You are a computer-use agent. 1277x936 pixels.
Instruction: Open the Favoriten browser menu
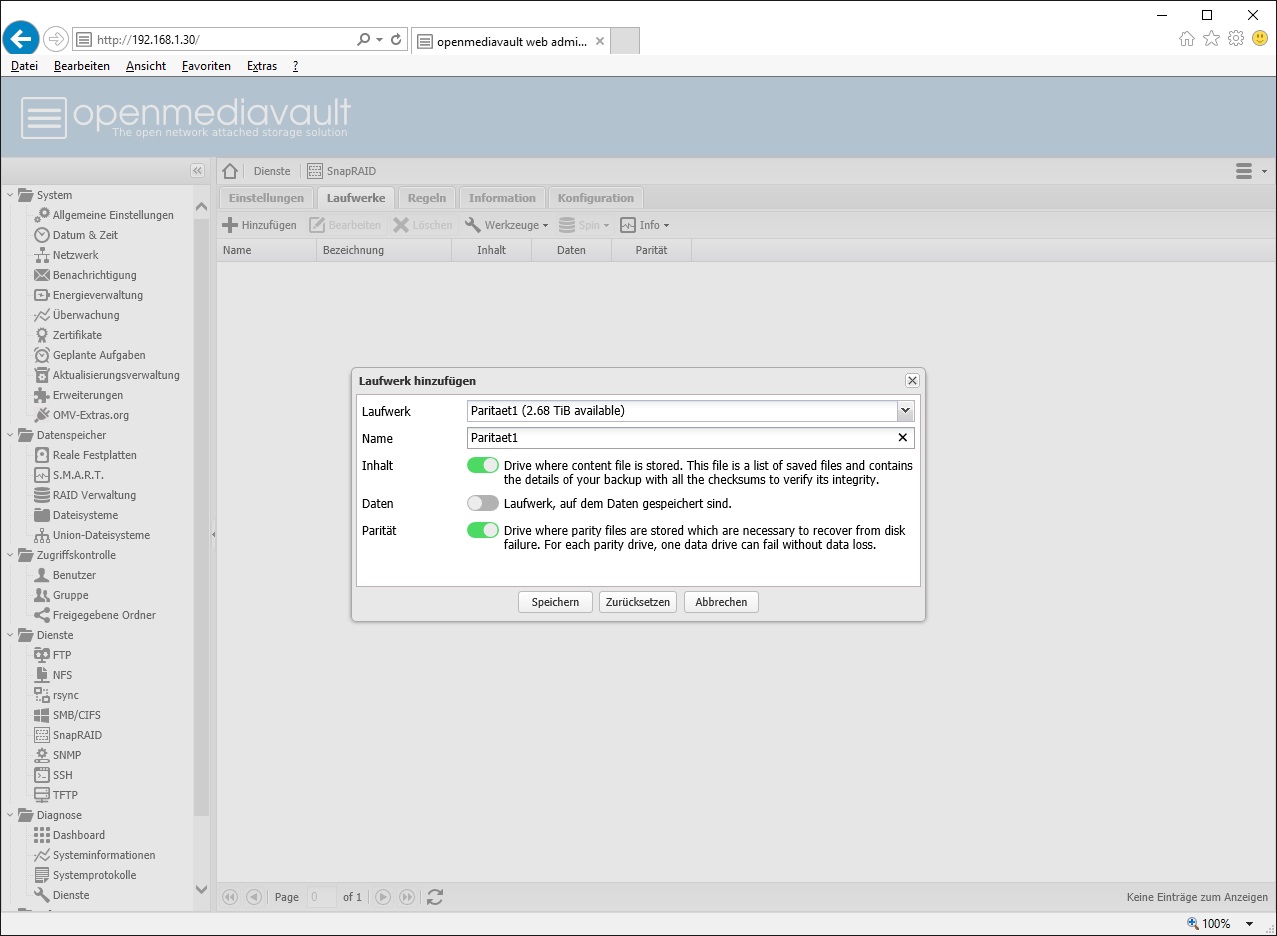pyautogui.click(x=206, y=66)
